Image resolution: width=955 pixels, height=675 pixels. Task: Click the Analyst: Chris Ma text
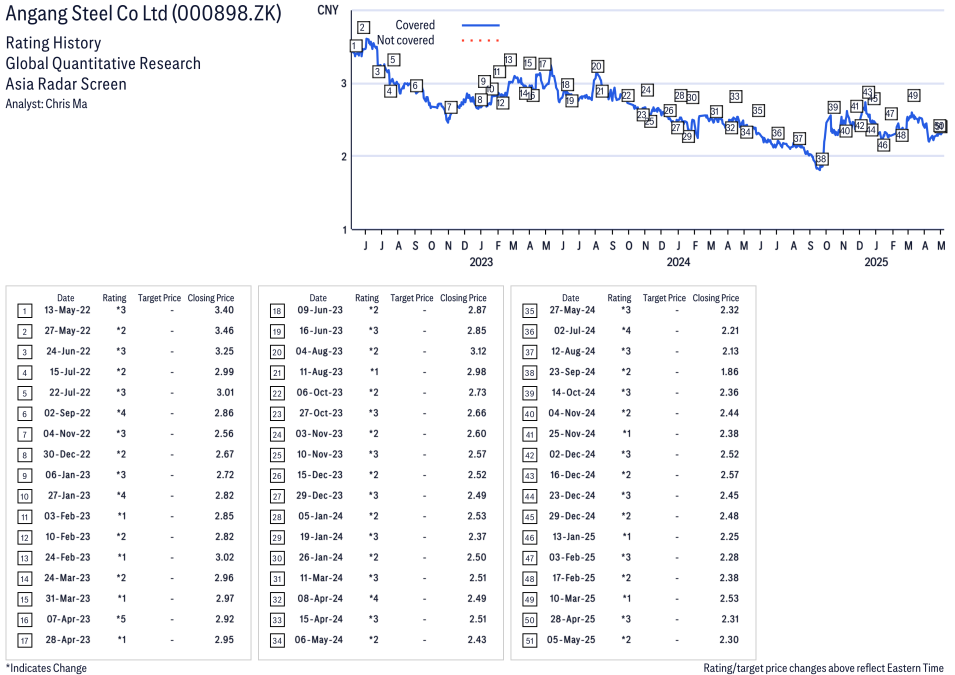click(46, 104)
